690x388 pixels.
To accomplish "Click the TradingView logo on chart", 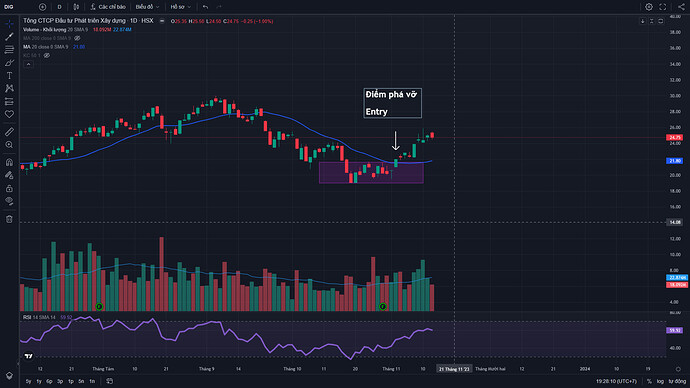I will tap(29, 356).
